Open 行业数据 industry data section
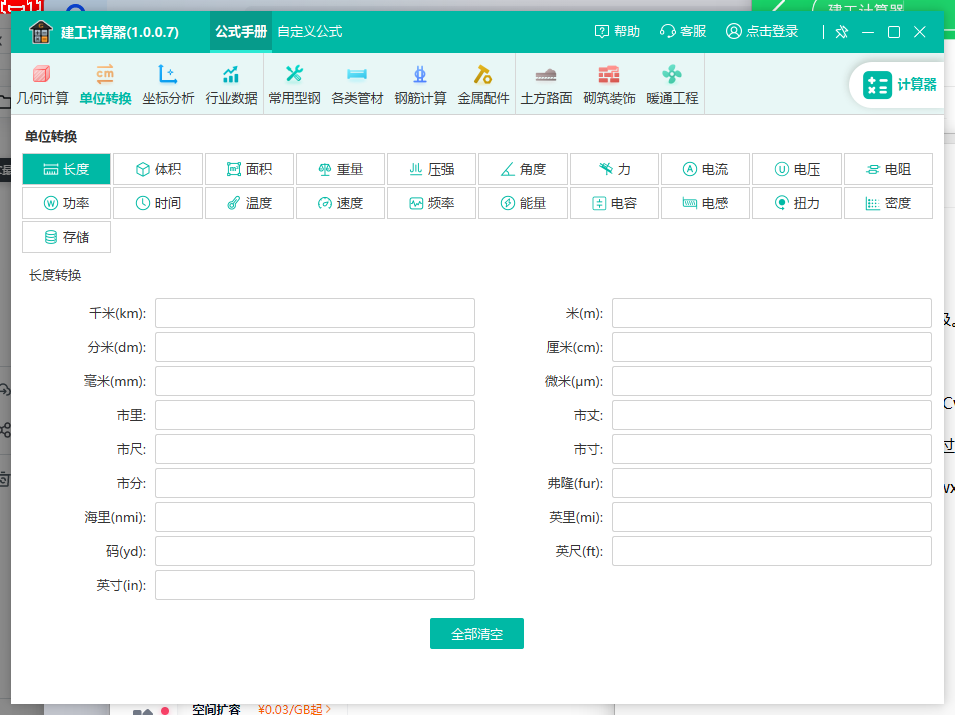Screen dimensions: 955x715 tap(231, 84)
